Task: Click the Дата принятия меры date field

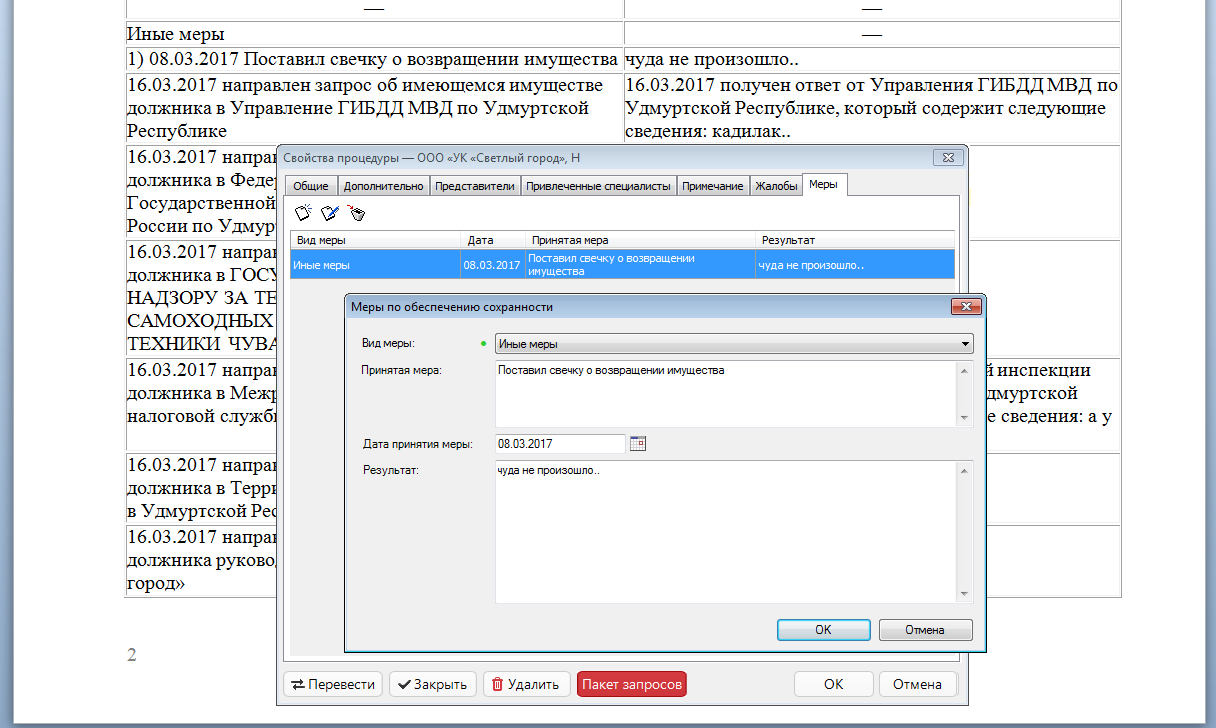Action: point(560,443)
